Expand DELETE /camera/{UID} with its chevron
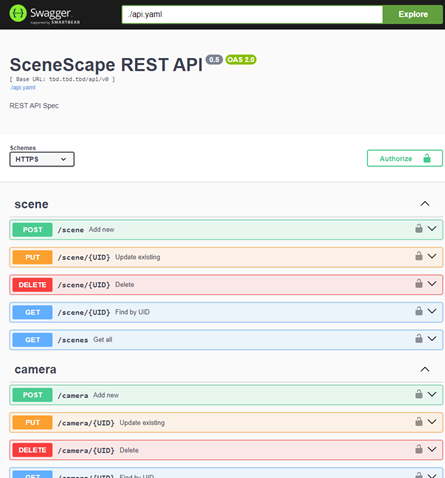Image resolution: width=445 pixels, height=478 pixels. [x=432, y=449]
